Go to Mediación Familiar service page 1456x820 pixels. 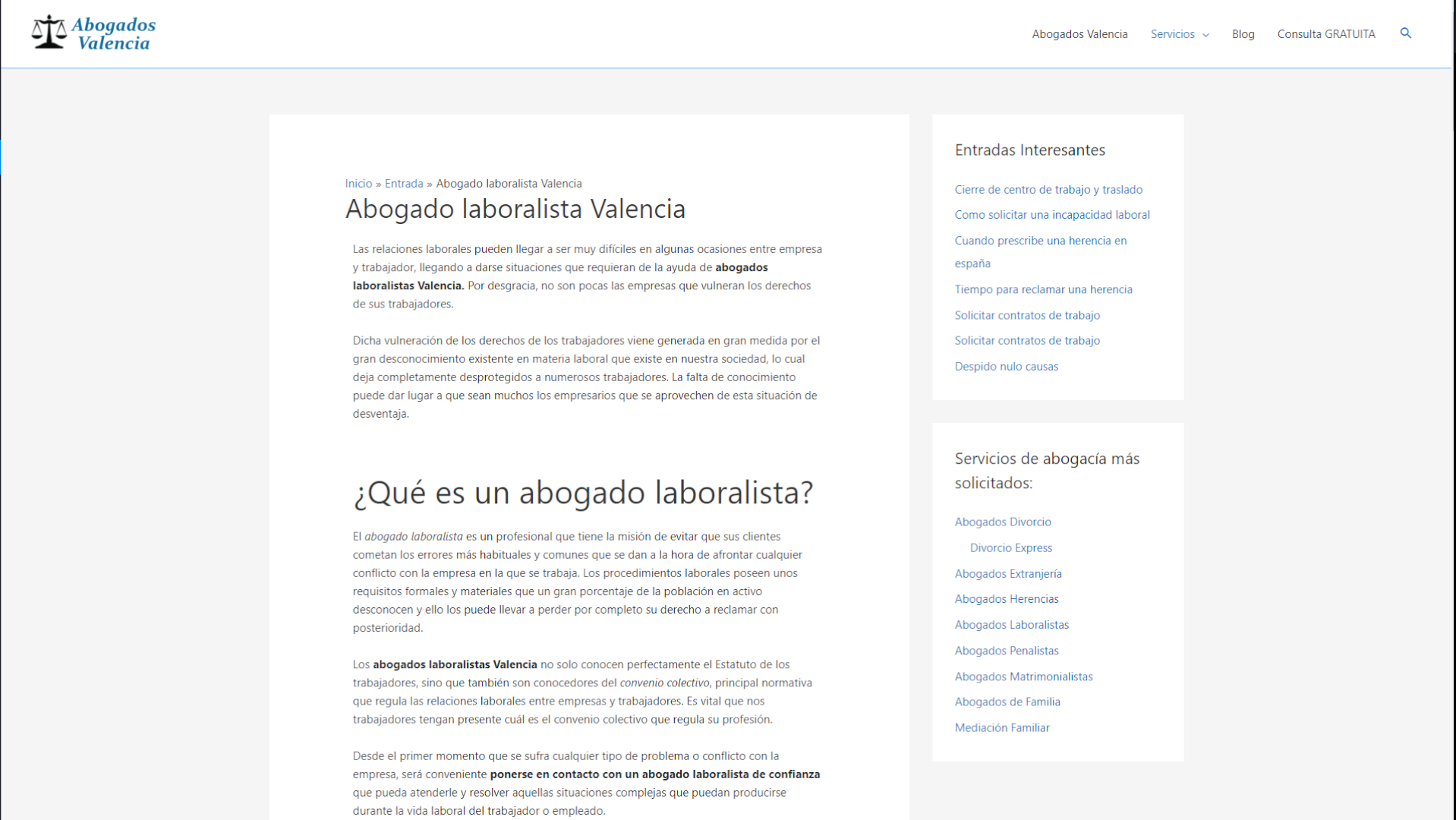(1001, 728)
